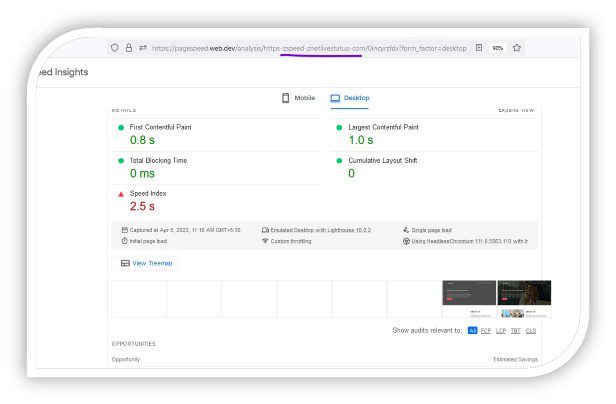Click the Expand view toggle
Viewport: 616px width, 404px height.
(516, 110)
